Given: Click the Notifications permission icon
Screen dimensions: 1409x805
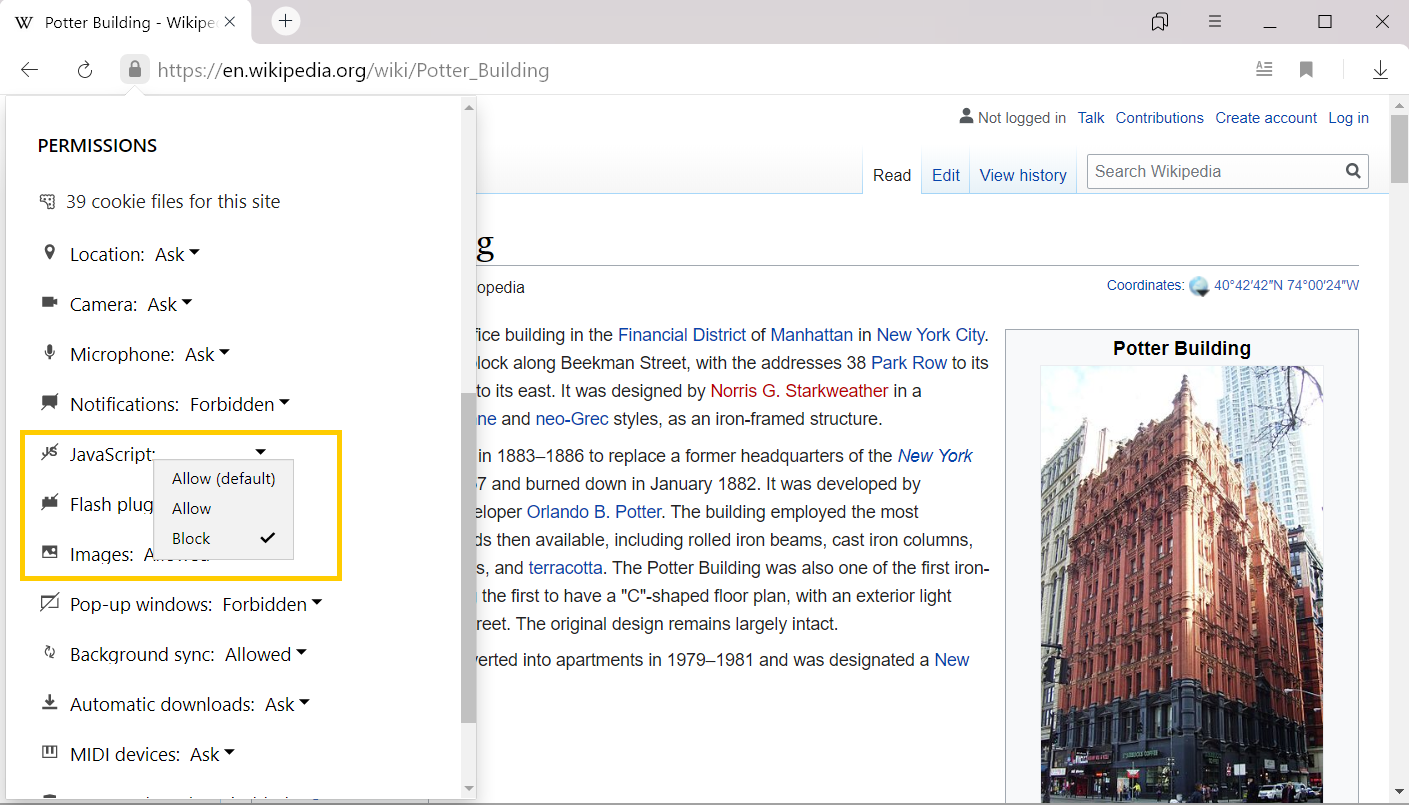Looking at the screenshot, I should coord(49,402).
